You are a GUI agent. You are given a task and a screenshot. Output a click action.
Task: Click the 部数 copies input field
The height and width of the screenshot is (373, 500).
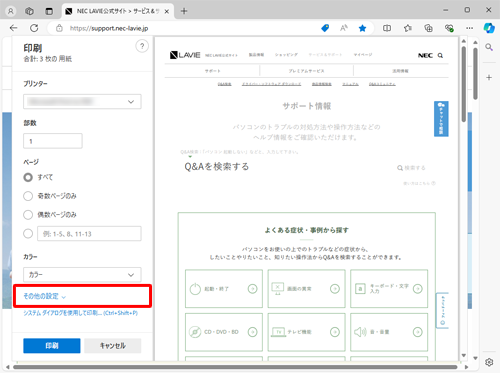click(53, 141)
